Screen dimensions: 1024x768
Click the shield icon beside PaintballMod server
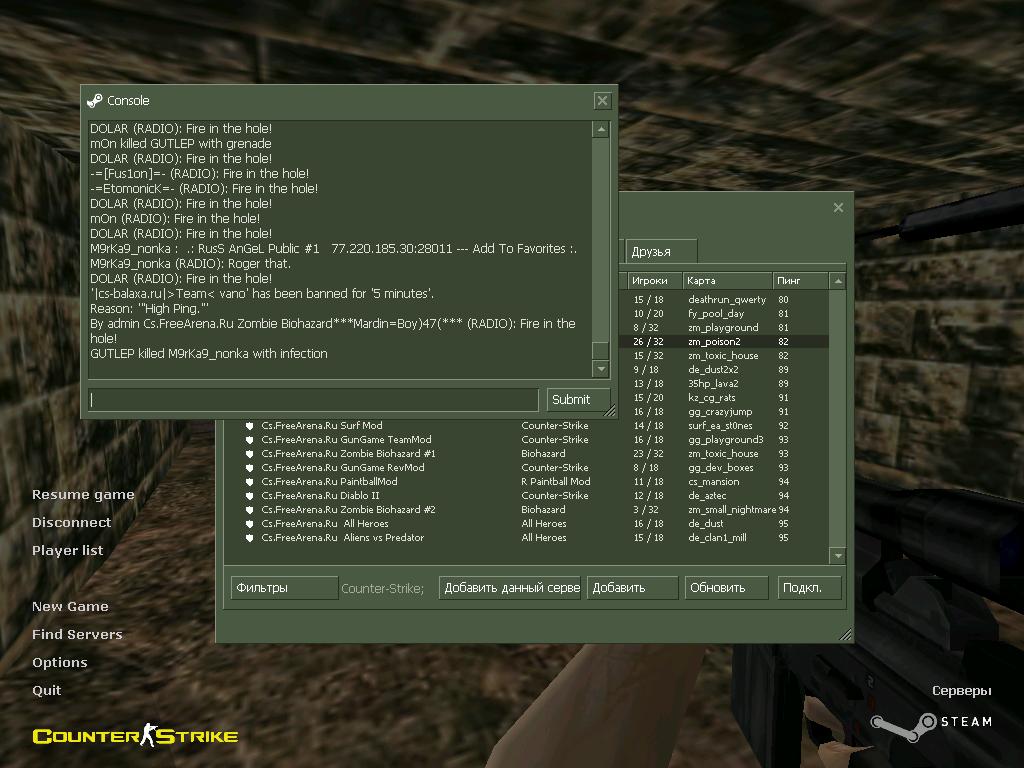pyautogui.click(x=249, y=482)
